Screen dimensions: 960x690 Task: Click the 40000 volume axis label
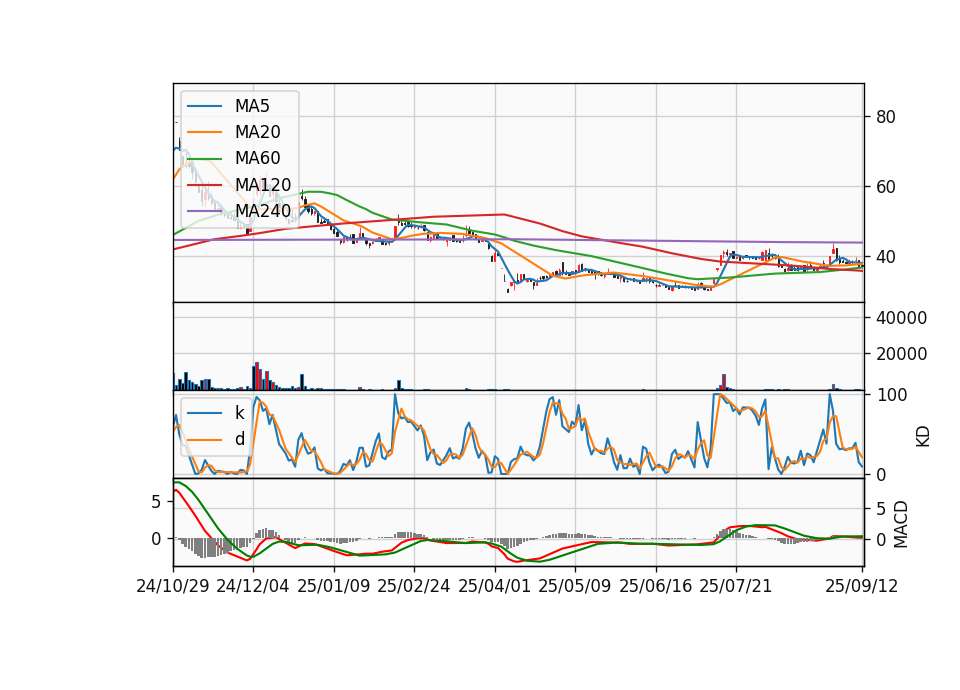tap(901, 318)
